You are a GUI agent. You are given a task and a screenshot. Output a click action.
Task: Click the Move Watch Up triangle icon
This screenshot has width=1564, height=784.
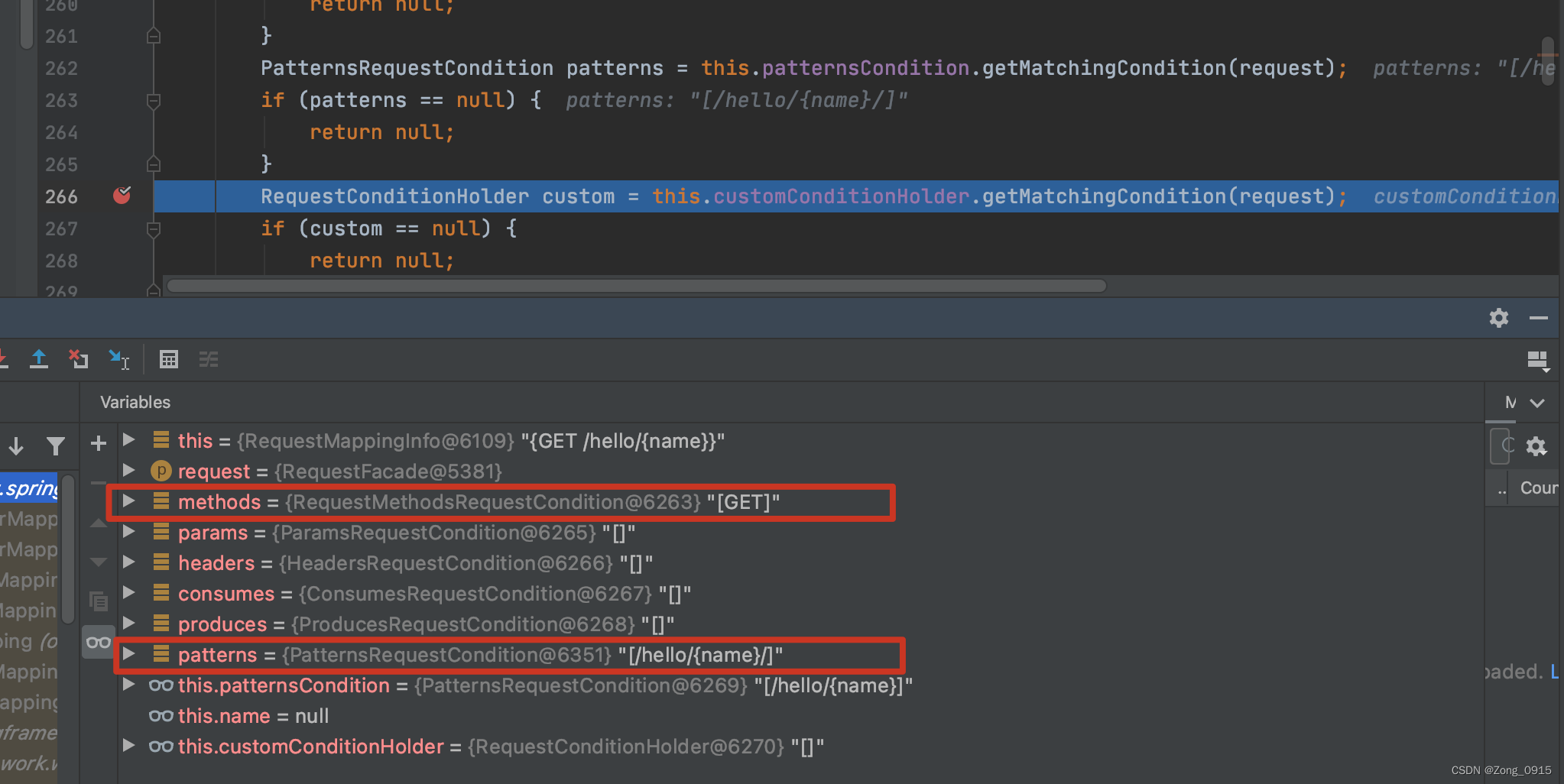tap(99, 523)
